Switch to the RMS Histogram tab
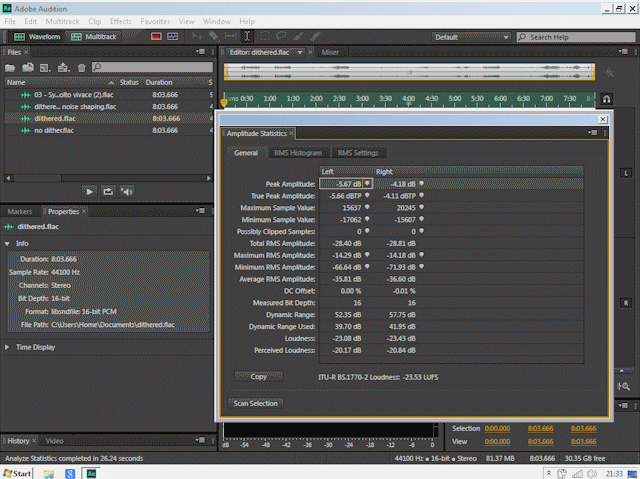 pyautogui.click(x=298, y=153)
